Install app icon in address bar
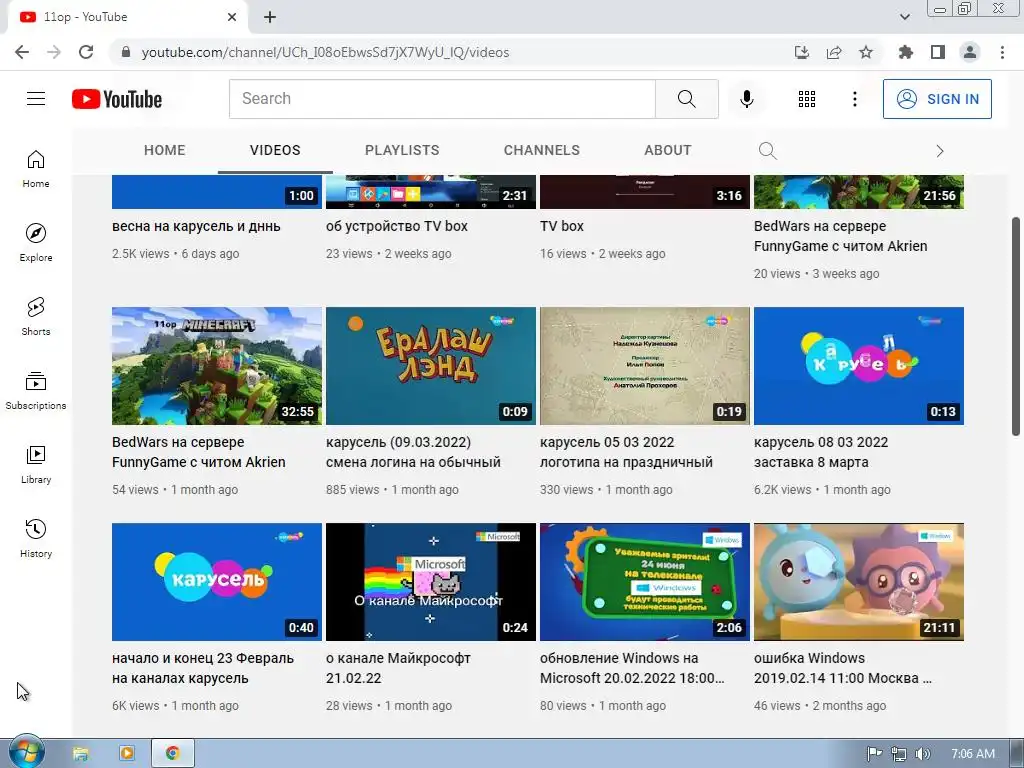 click(x=802, y=52)
